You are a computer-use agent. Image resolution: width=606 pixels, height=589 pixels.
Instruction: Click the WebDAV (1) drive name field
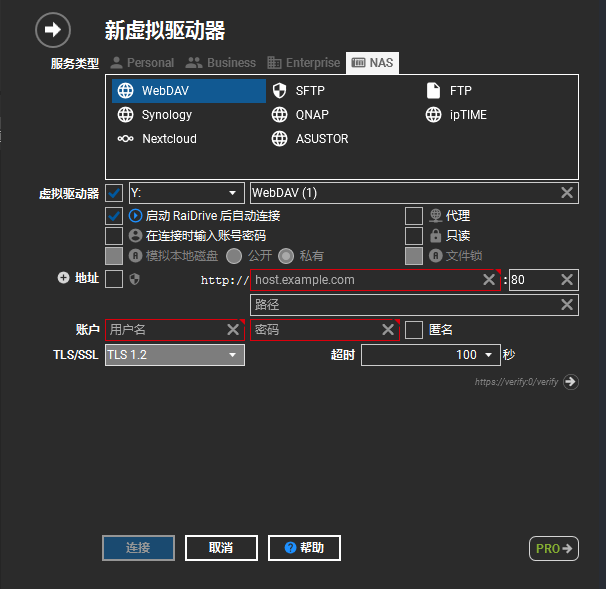414,193
